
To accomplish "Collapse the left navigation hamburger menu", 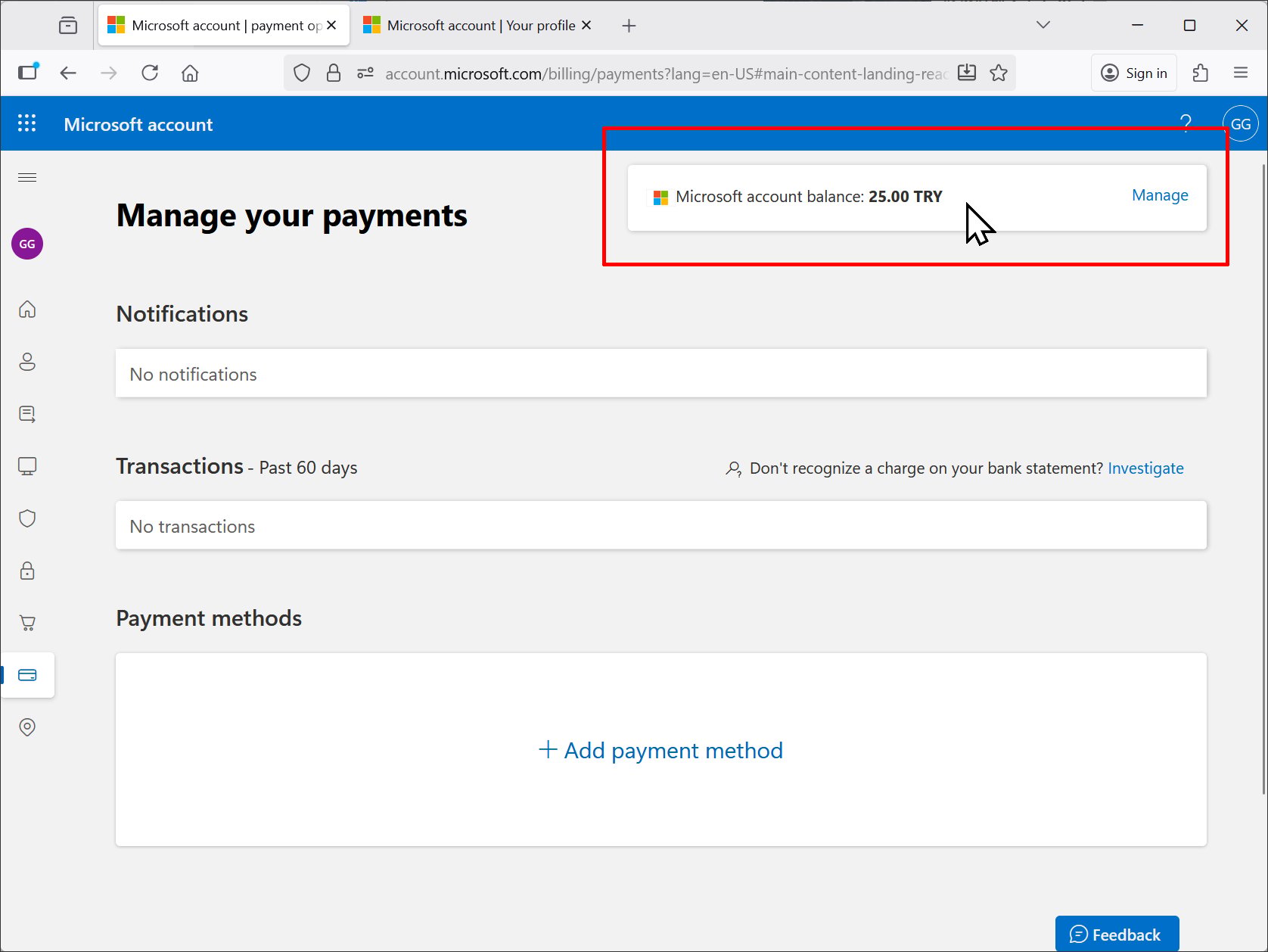I will 27,178.
